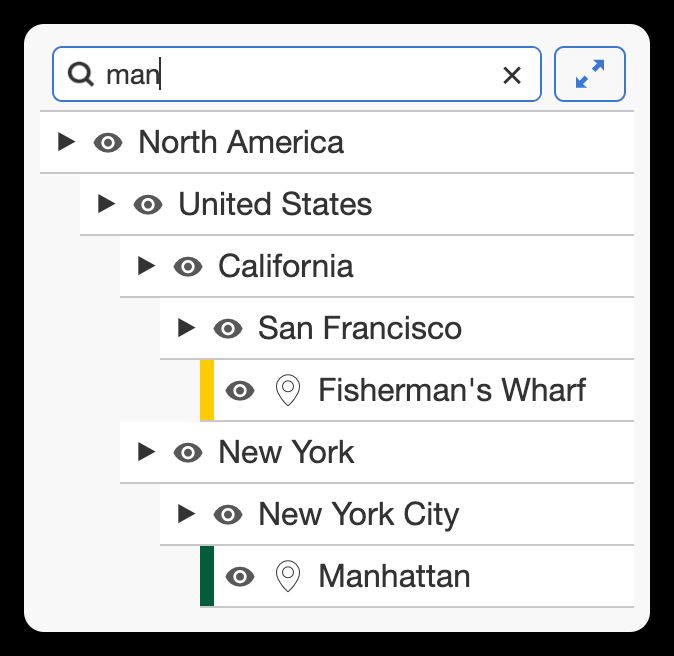The image size is (674, 656).
Task: Click the location pin icon beside Manhattan
Action: 288,576
